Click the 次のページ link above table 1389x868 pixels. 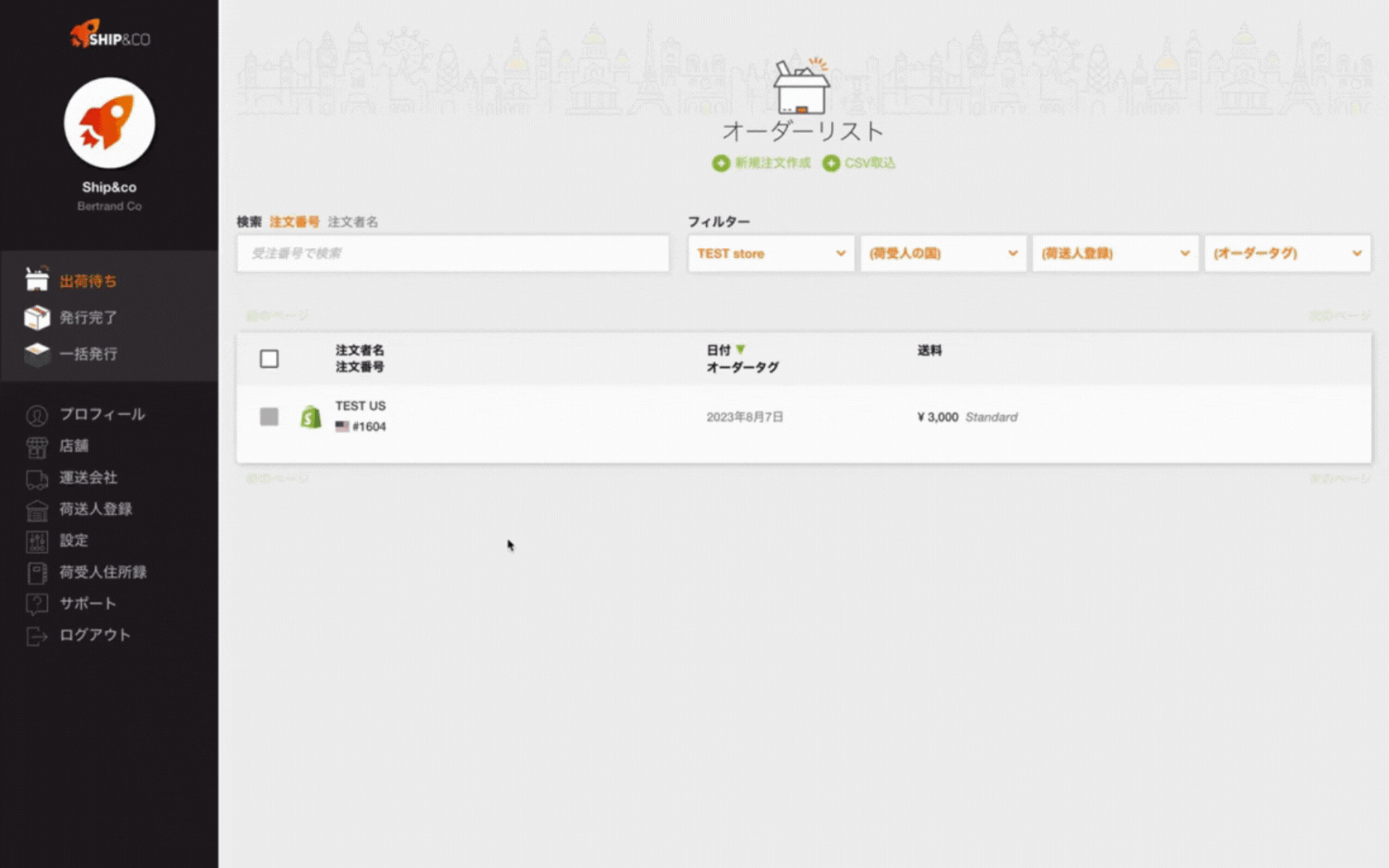pos(1339,316)
